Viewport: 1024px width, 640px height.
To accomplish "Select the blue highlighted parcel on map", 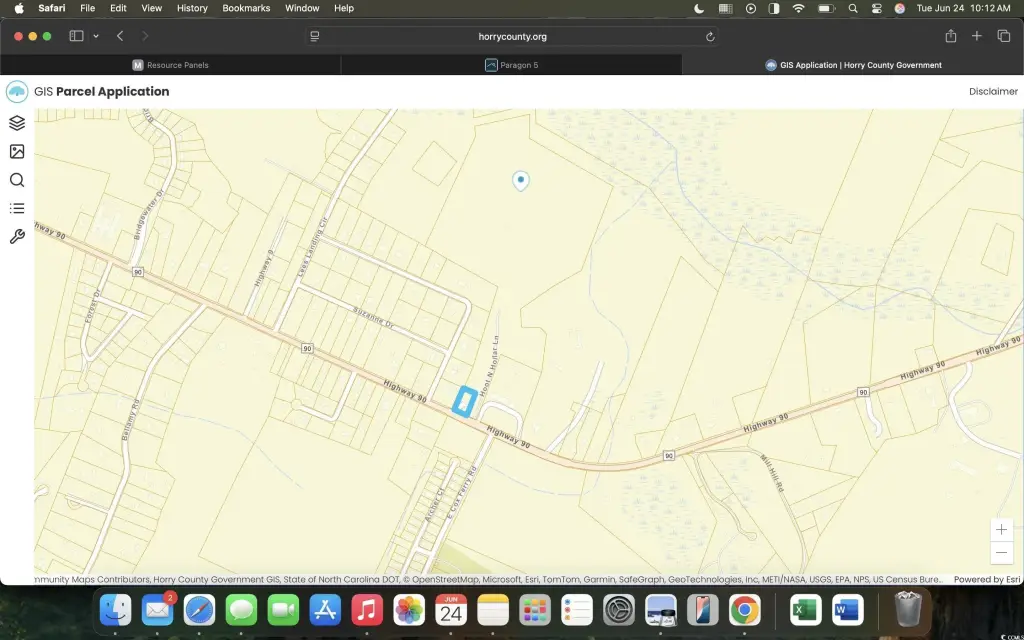I will point(462,401).
